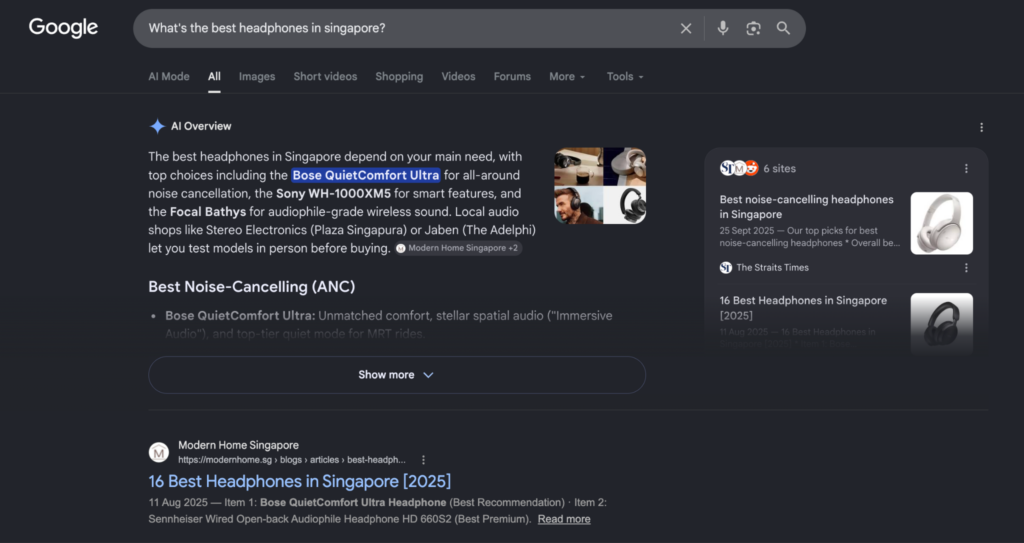Open AI Overview three-dot options menu
Image resolution: width=1024 pixels, height=543 pixels.
click(981, 127)
